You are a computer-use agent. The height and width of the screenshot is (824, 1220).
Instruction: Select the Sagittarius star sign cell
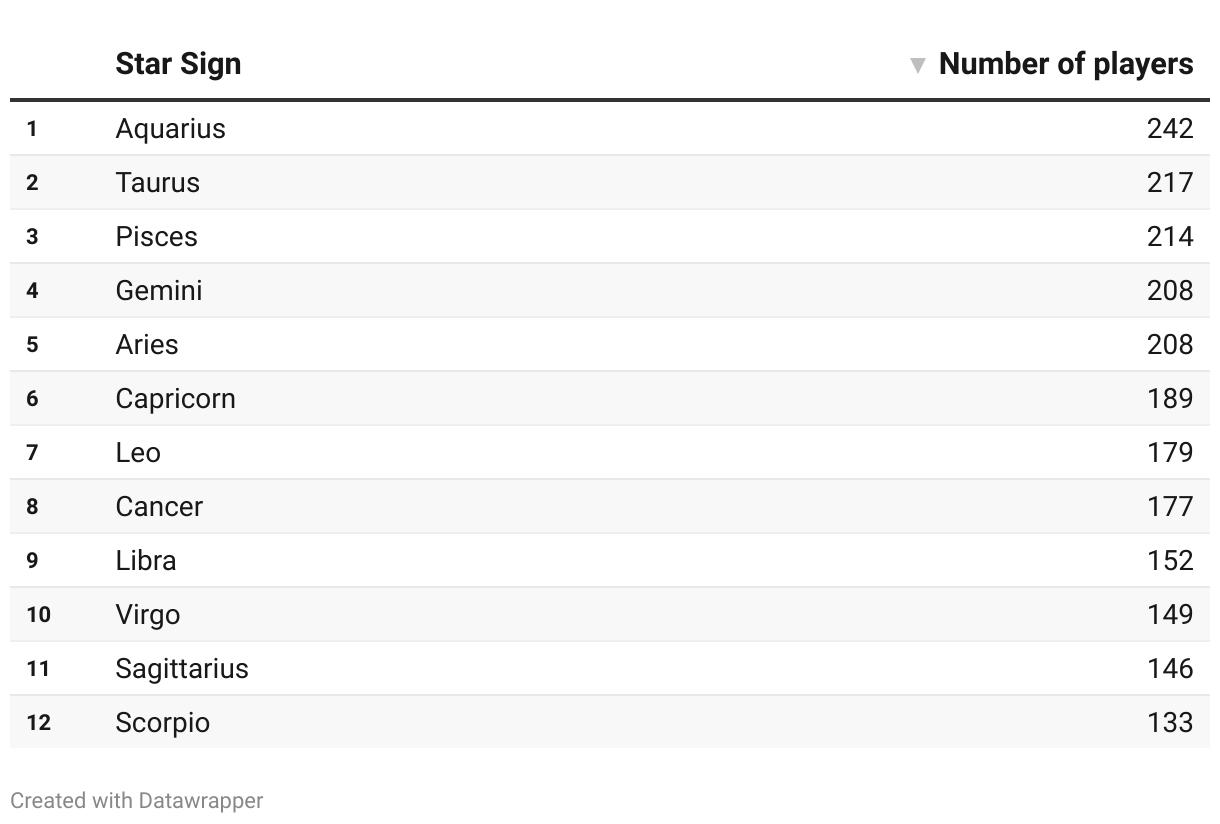181,669
